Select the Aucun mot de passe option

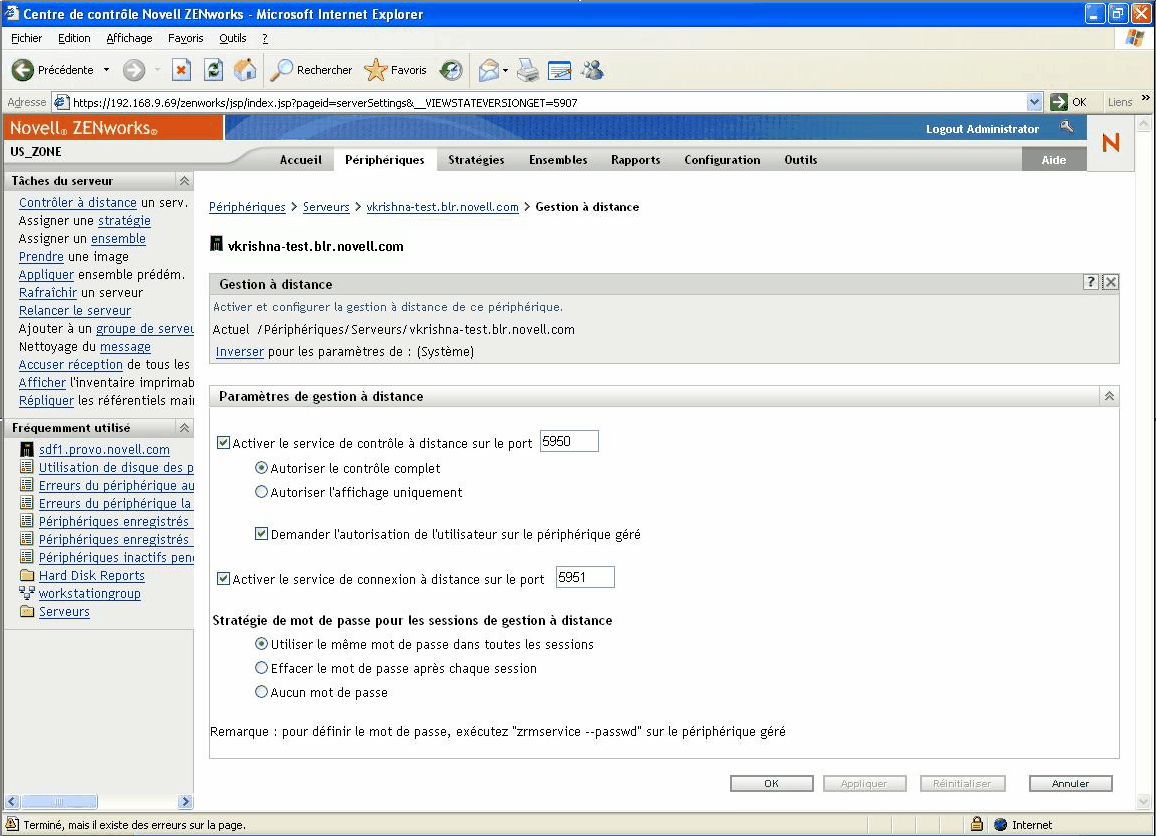261,692
